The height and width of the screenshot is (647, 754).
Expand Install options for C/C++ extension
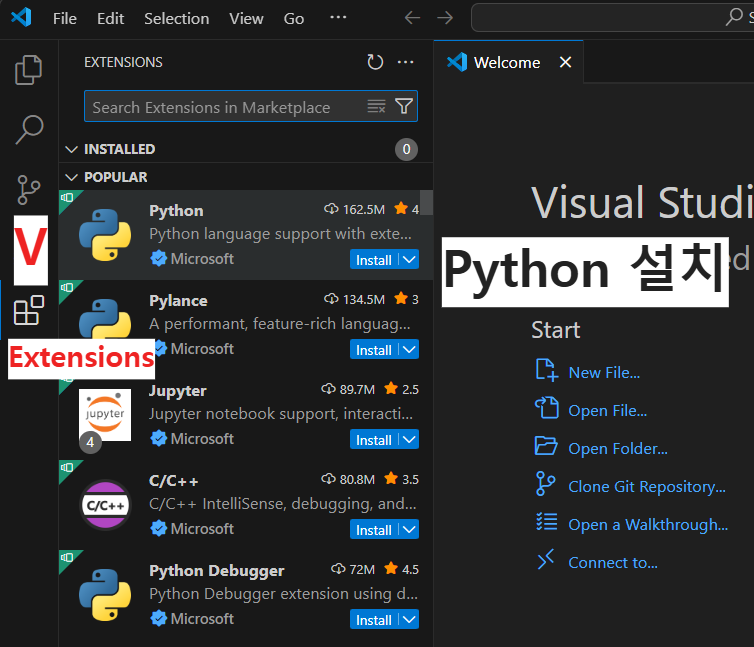click(409, 530)
